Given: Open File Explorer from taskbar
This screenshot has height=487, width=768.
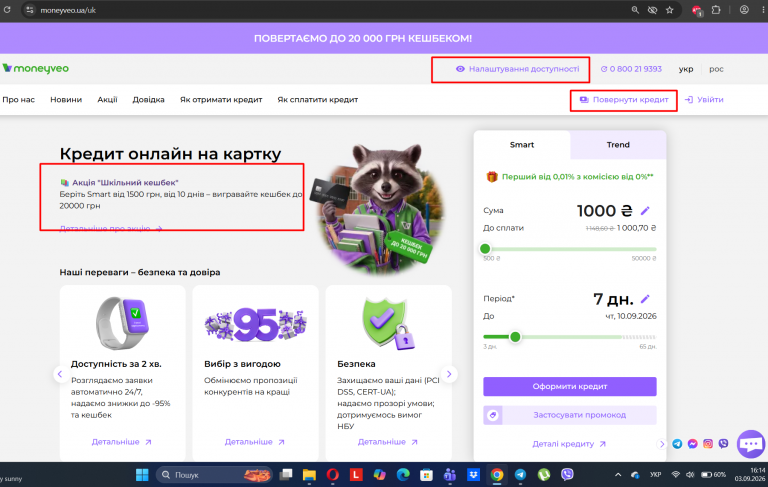Looking at the screenshot, I should click(x=309, y=475).
